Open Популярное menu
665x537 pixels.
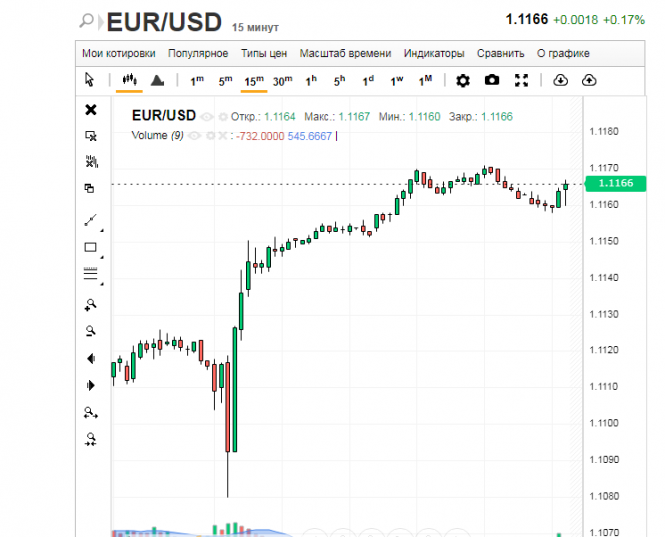click(x=198, y=53)
